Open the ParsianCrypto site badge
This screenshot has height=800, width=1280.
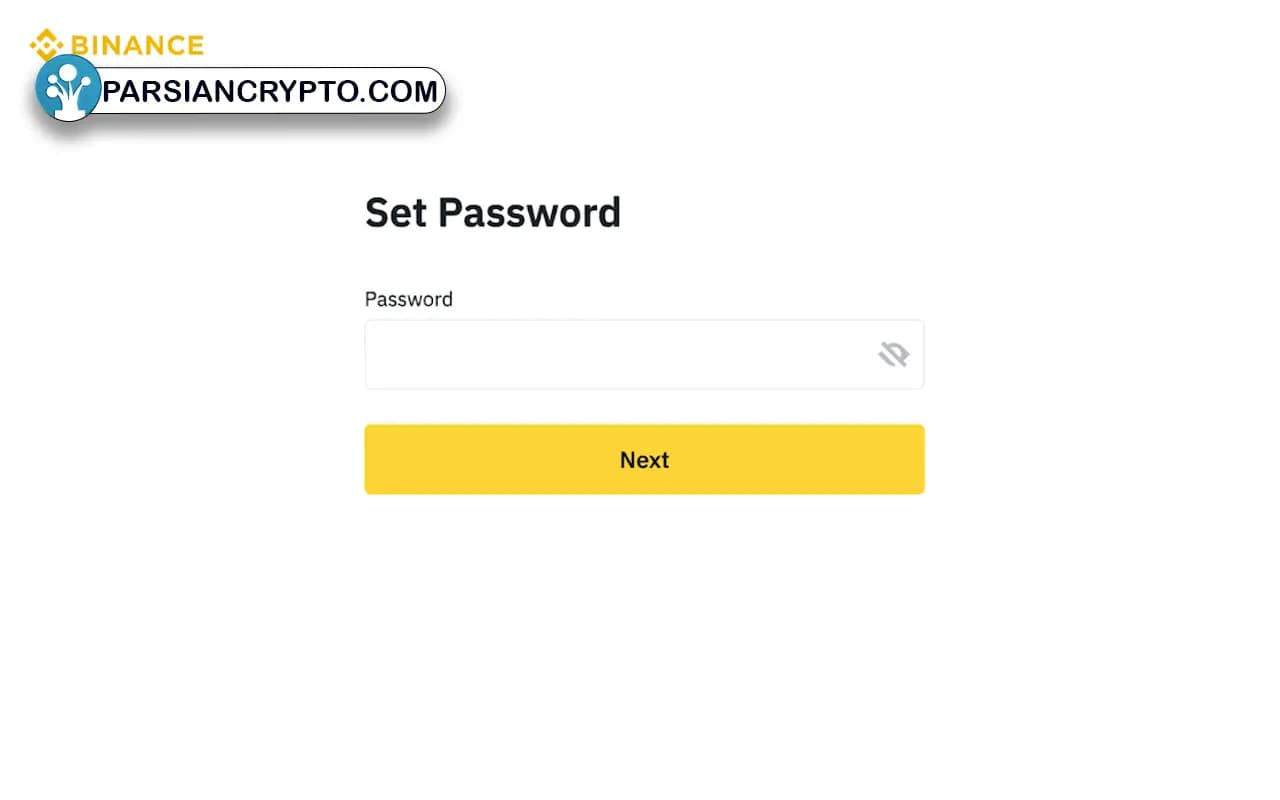click(240, 89)
